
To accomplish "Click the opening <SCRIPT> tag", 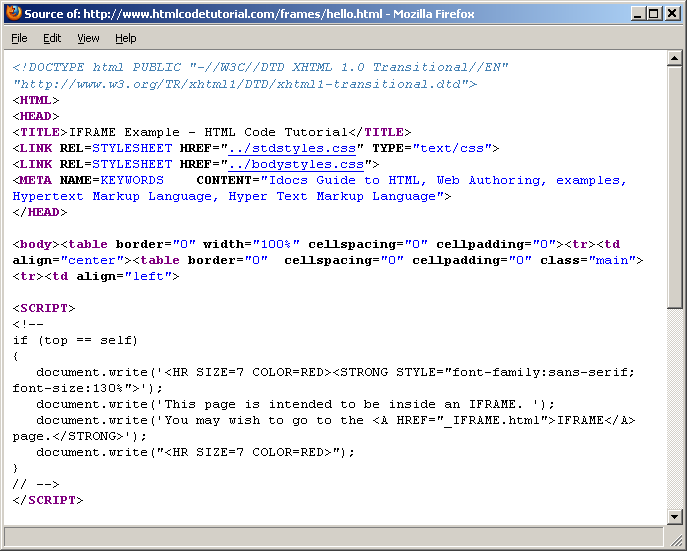I will (x=44, y=308).
